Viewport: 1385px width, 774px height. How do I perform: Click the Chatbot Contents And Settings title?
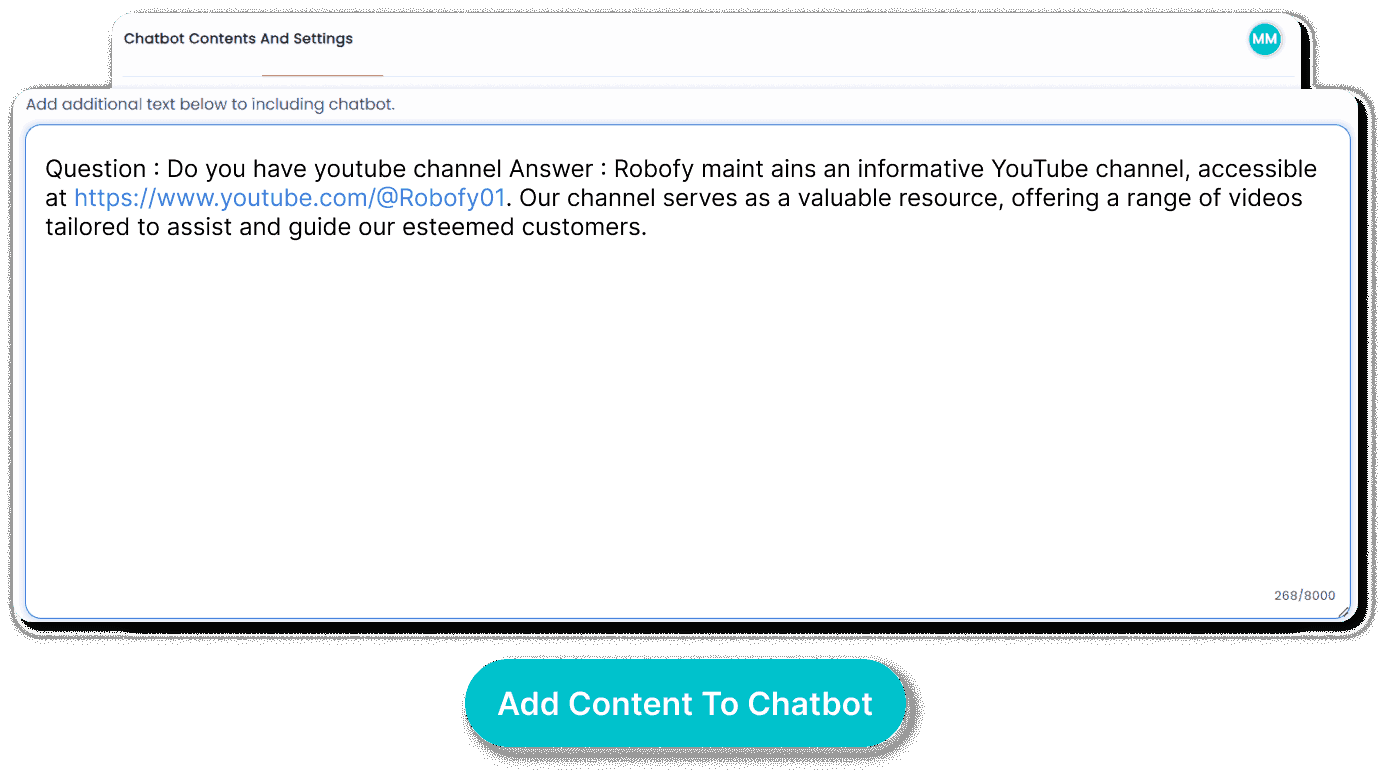(x=238, y=39)
